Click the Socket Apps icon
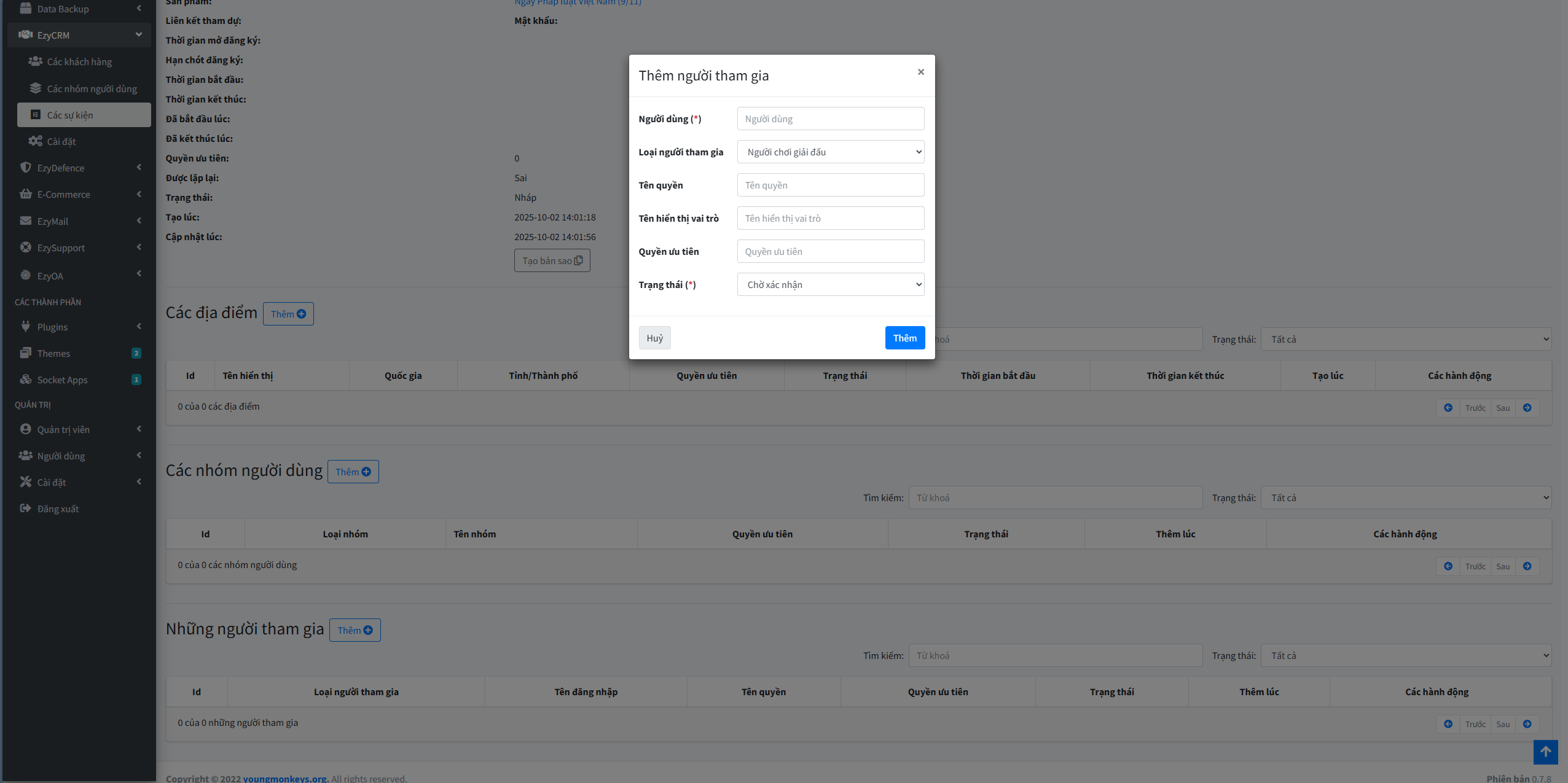 point(25,380)
